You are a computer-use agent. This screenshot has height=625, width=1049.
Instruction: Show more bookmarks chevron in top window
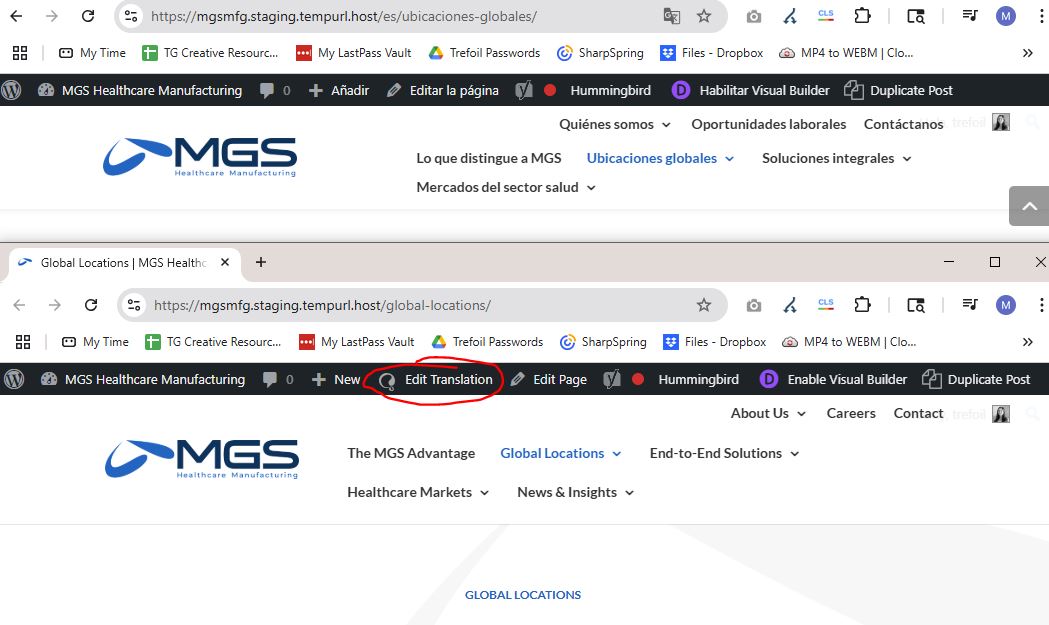[x=1028, y=53]
